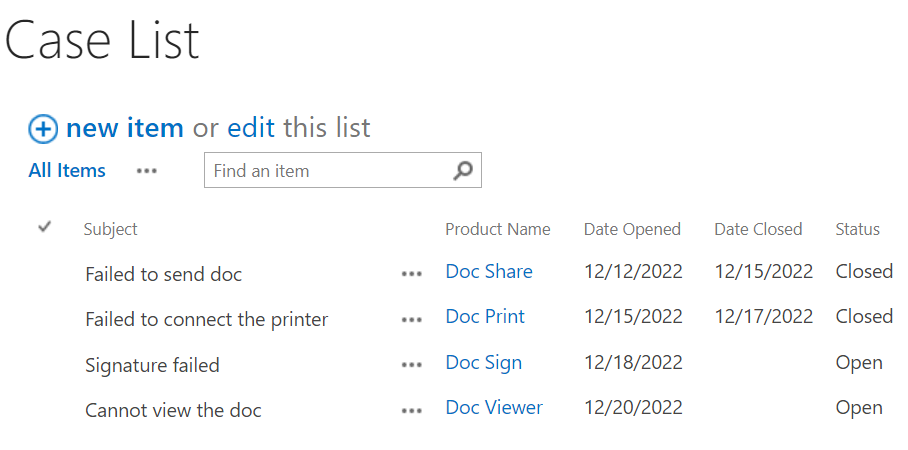908x450 pixels.
Task: Open ellipsis menu for Signature failed
Action: coord(412,365)
